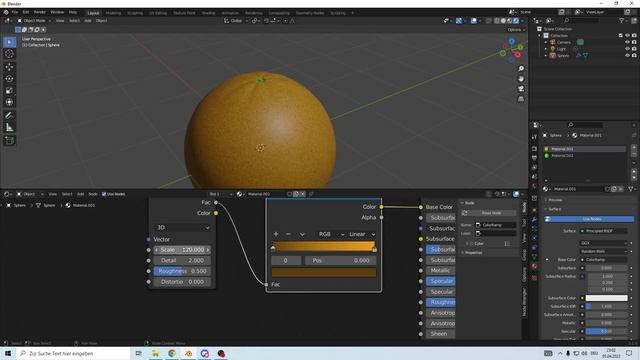
Task: Click the Principled BSDF surface shader field
Action: click(x=603, y=231)
